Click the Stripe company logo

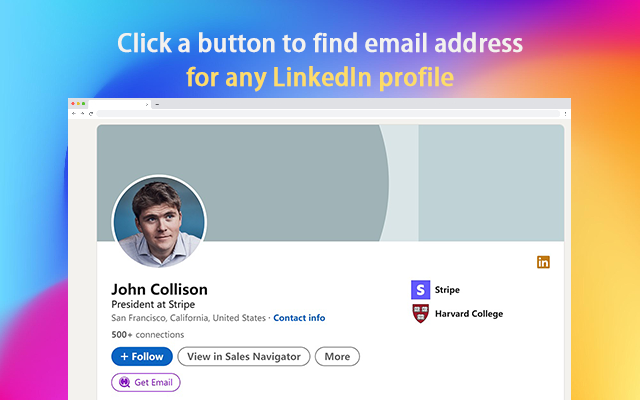click(420, 290)
